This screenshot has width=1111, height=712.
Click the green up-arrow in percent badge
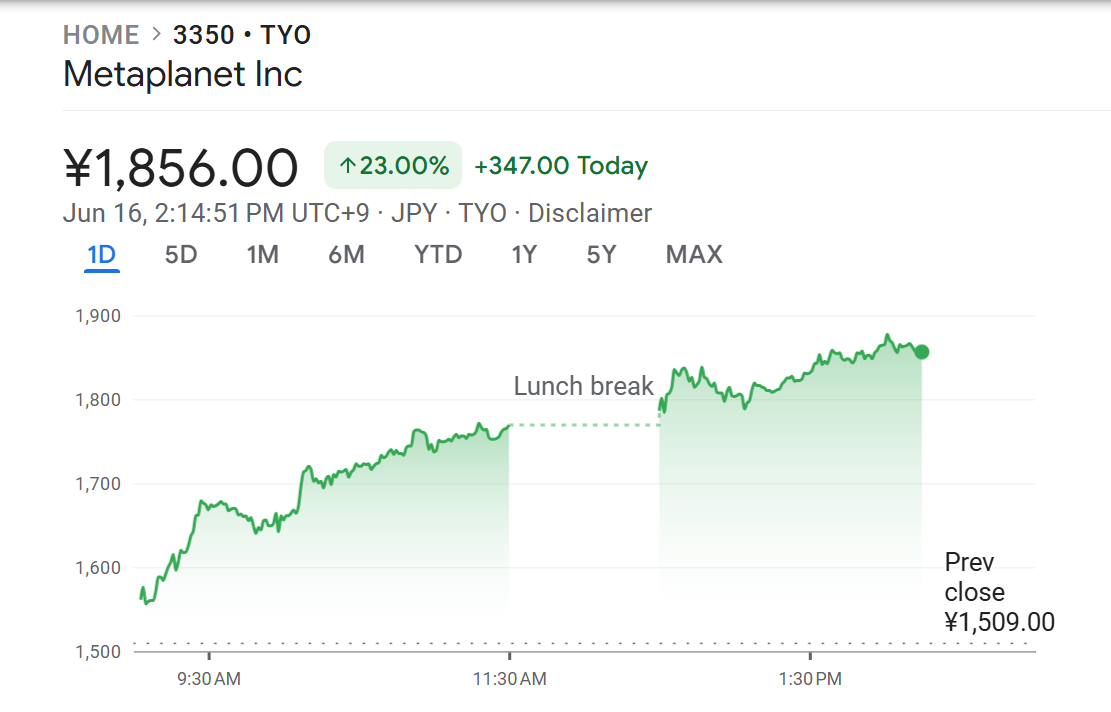[347, 166]
